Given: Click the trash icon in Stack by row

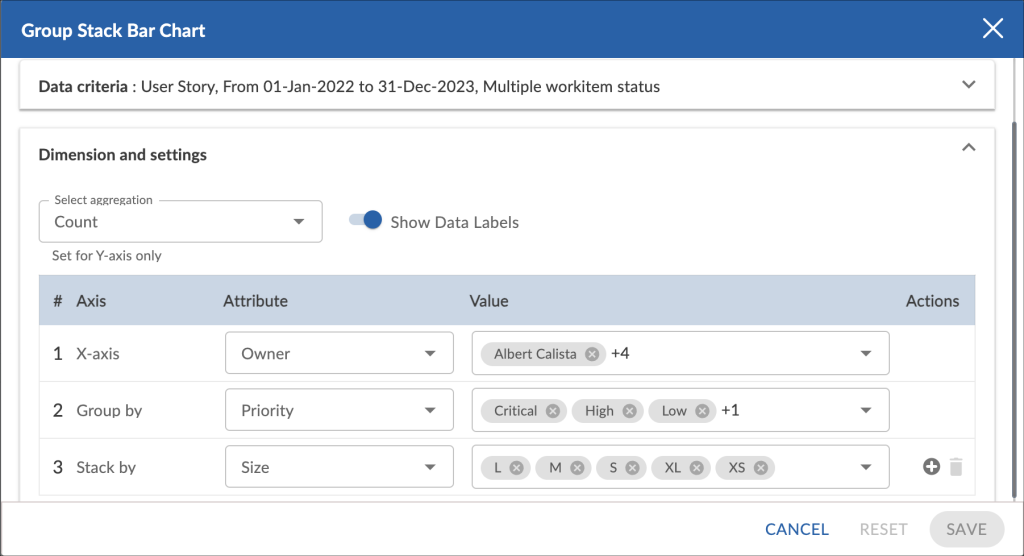Looking at the screenshot, I should [956, 467].
